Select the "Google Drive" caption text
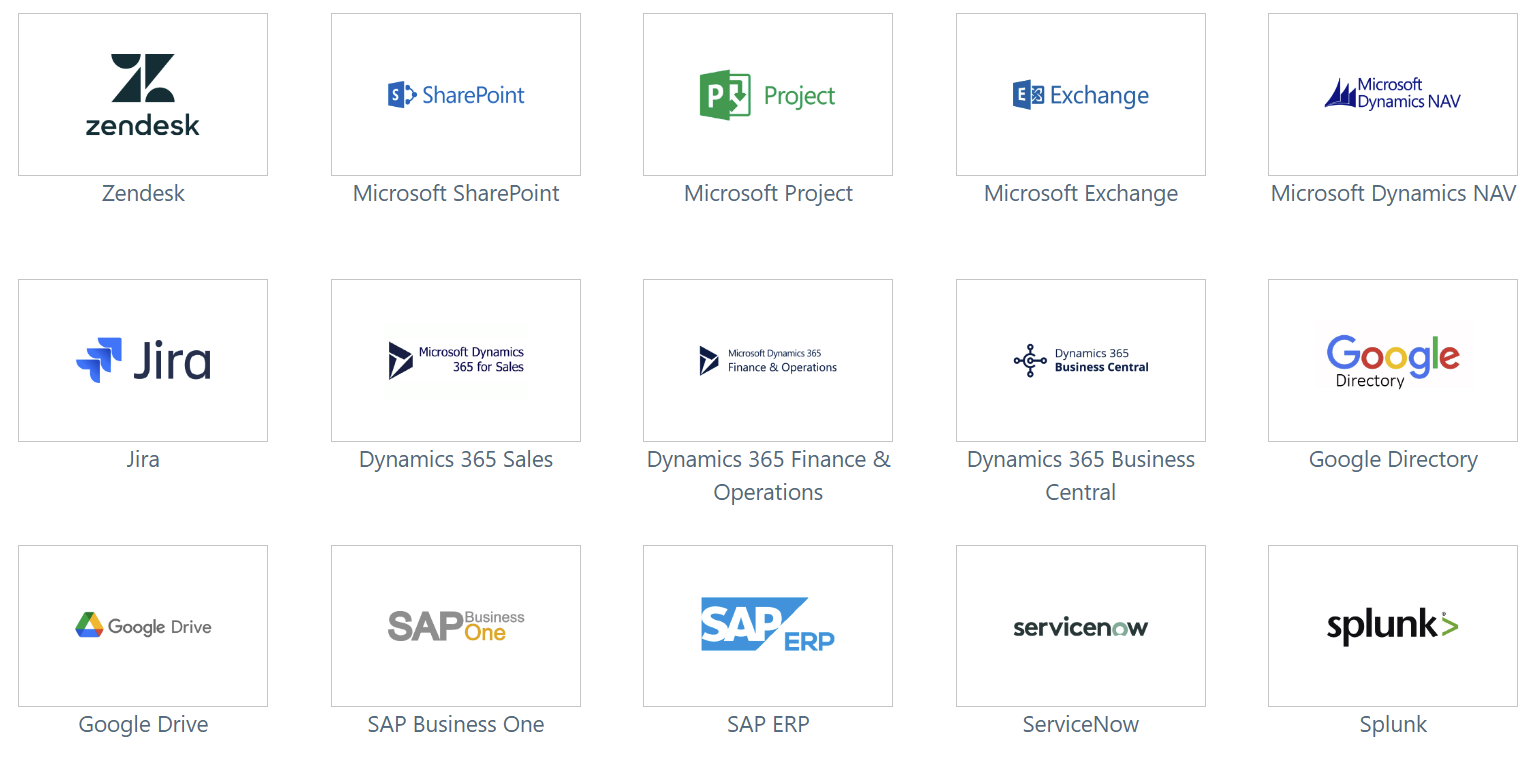Viewport: 1540px width, 769px height. pyautogui.click(x=143, y=725)
